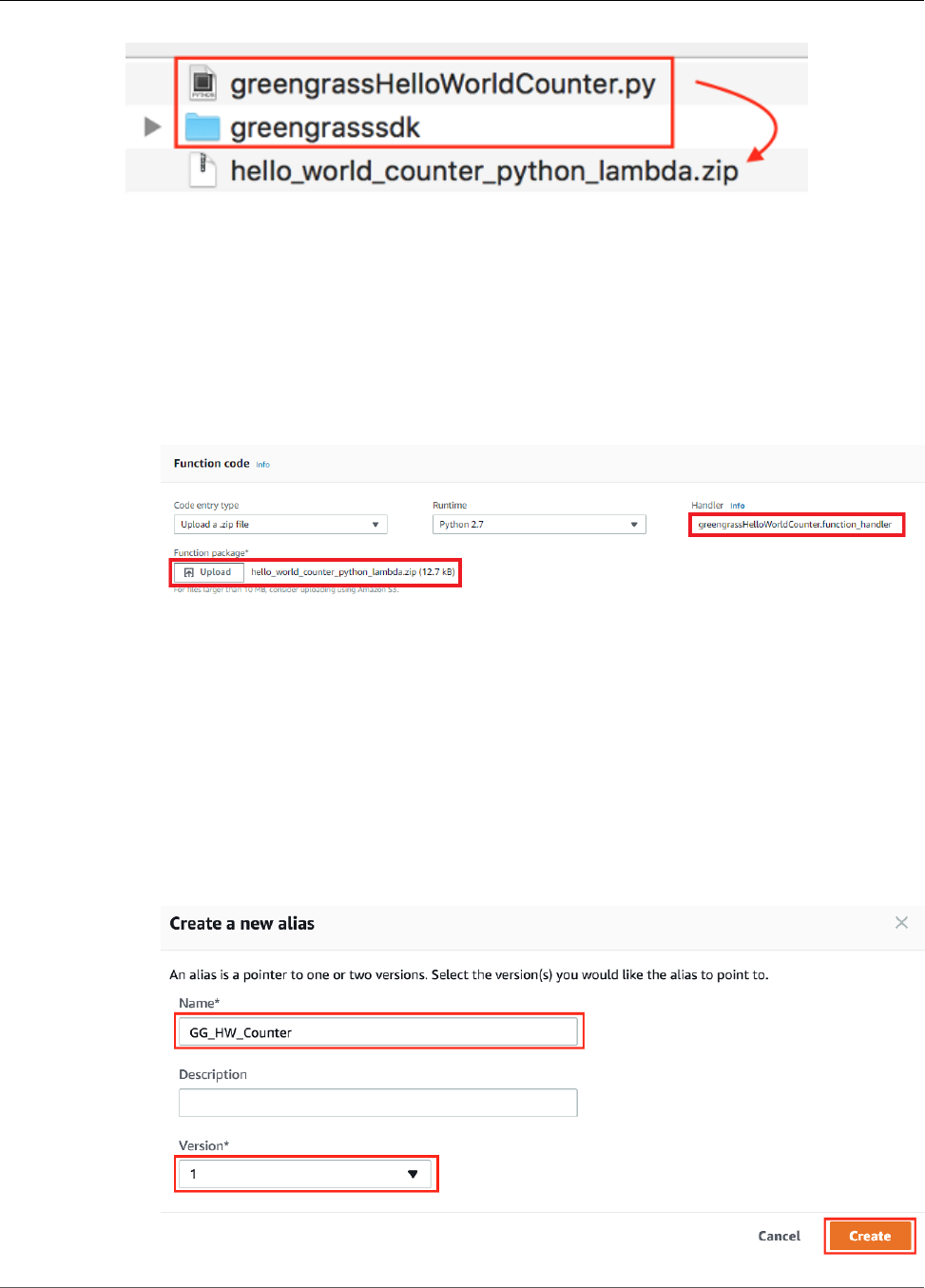Open the Code entry type dropdown

(x=280, y=525)
